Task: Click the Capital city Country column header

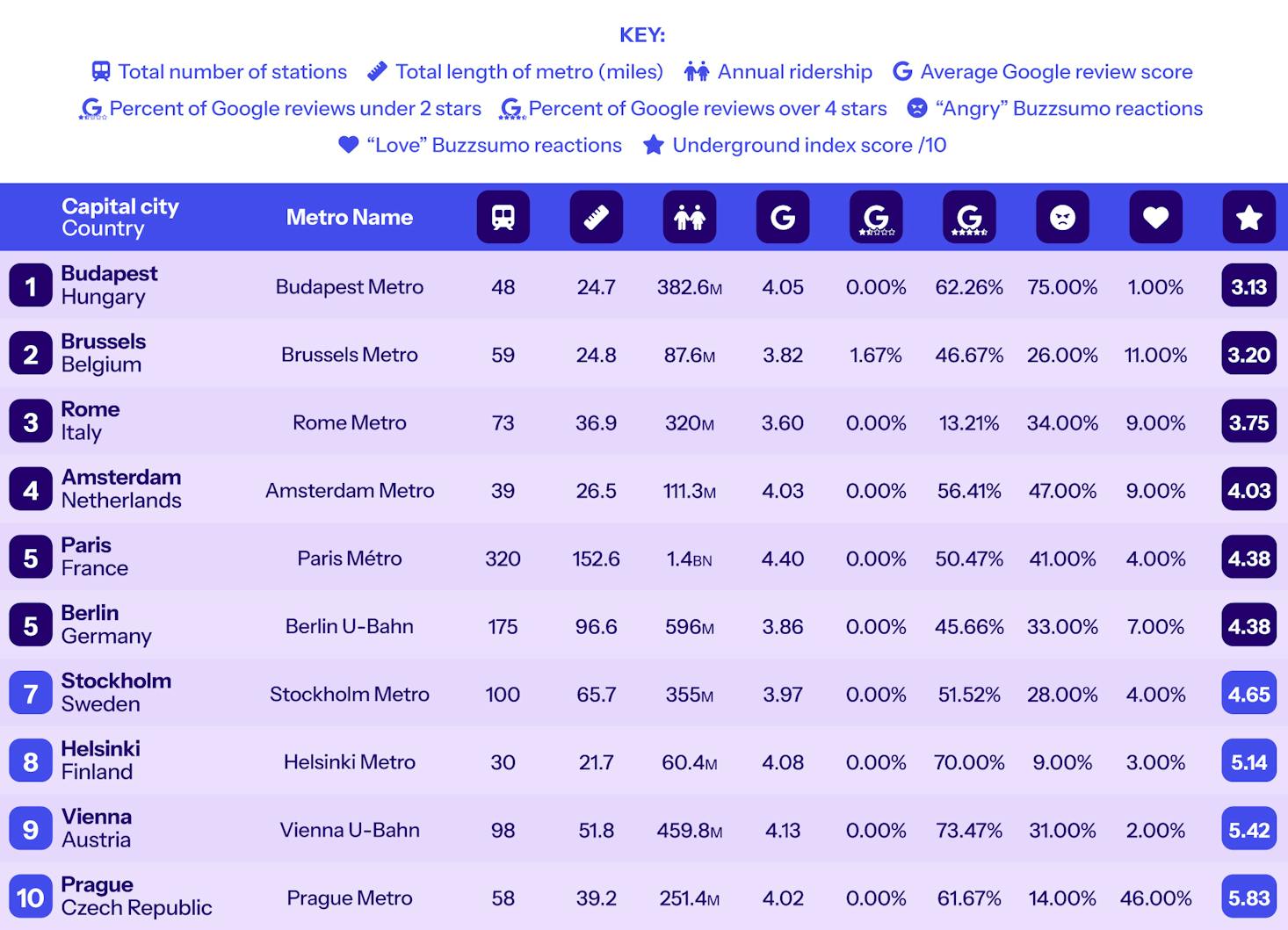Action: click(120, 217)
